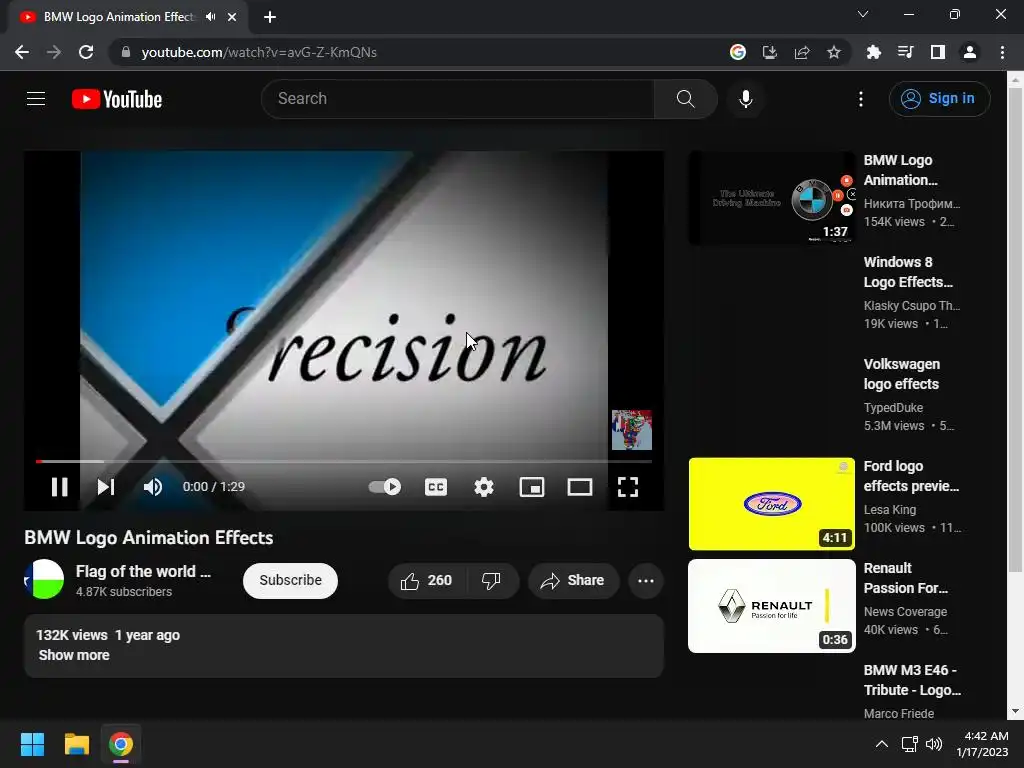Toggle Chrome side panel
Screen dimensions: 1024x768
[938, 52]
